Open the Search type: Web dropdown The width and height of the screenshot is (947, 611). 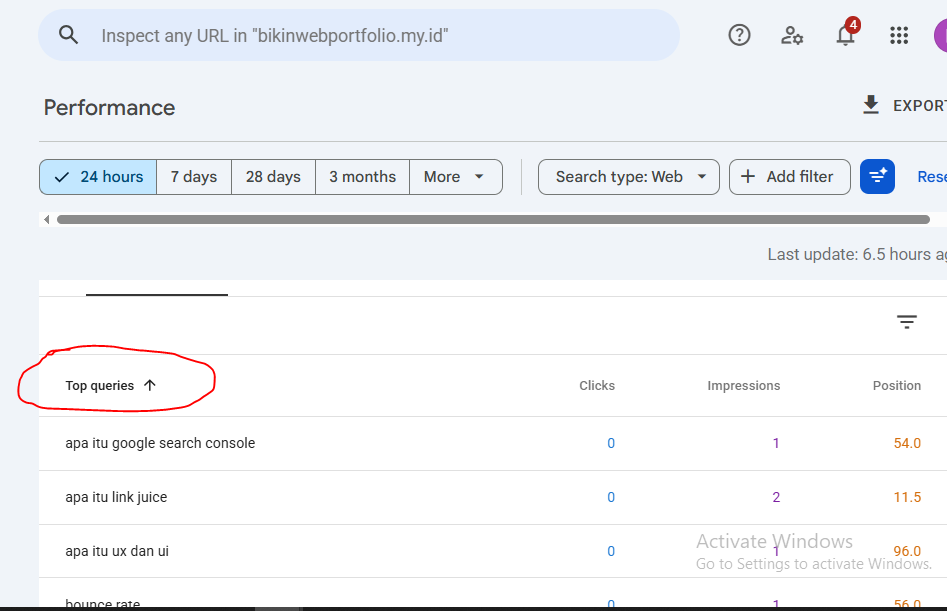(x=629, y=177)
